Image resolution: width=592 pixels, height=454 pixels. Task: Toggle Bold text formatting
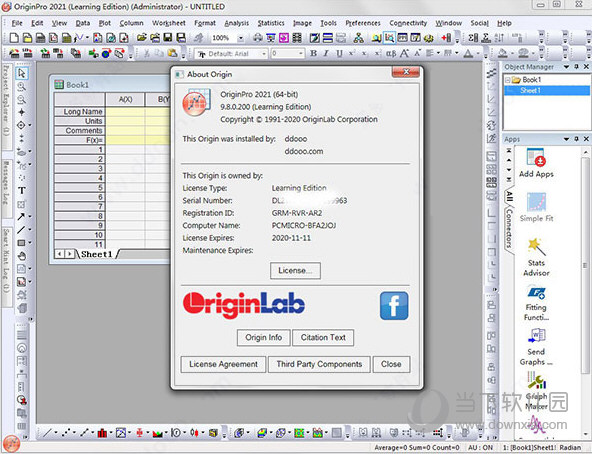point(313,54)
